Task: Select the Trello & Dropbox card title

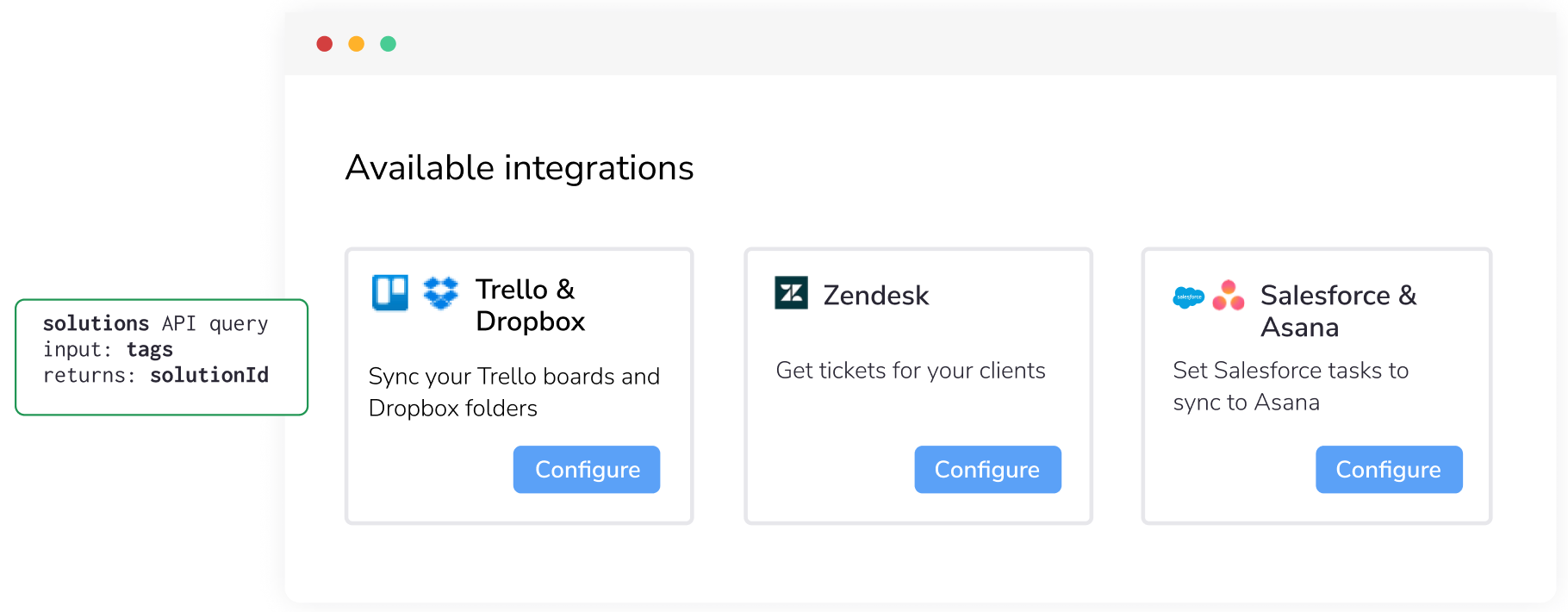Action: [530, 305]
